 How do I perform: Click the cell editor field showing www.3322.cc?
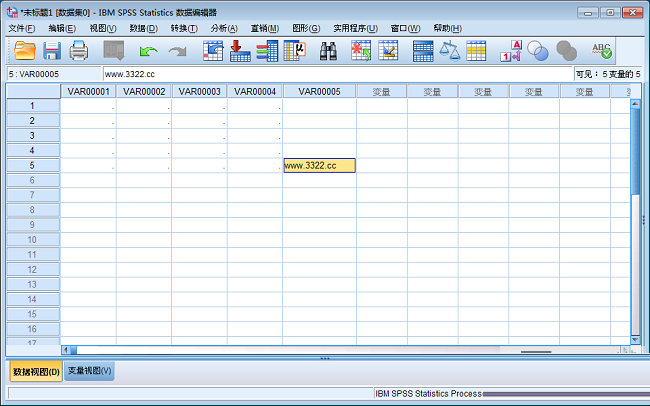point(335,73)
